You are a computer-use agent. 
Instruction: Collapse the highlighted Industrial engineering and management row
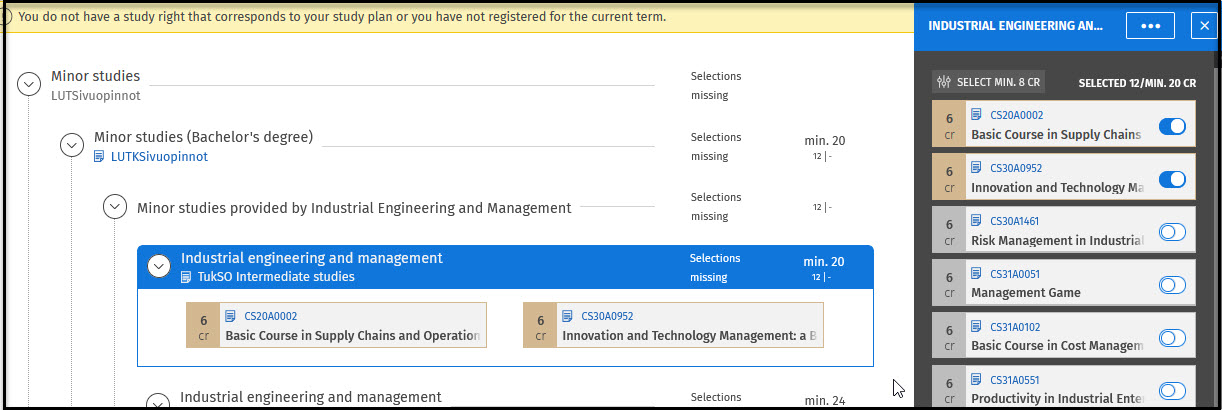[x=158, y=266]
